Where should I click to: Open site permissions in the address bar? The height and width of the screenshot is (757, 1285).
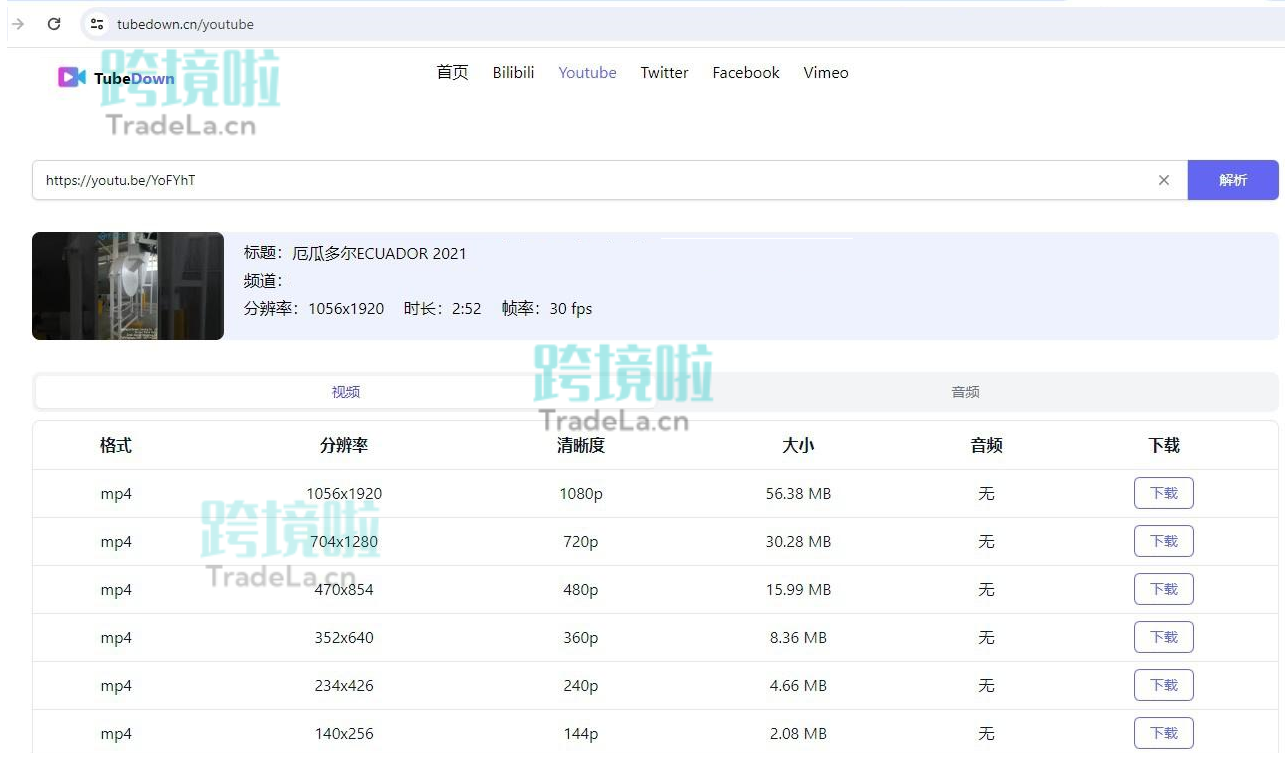click(95, 24)
